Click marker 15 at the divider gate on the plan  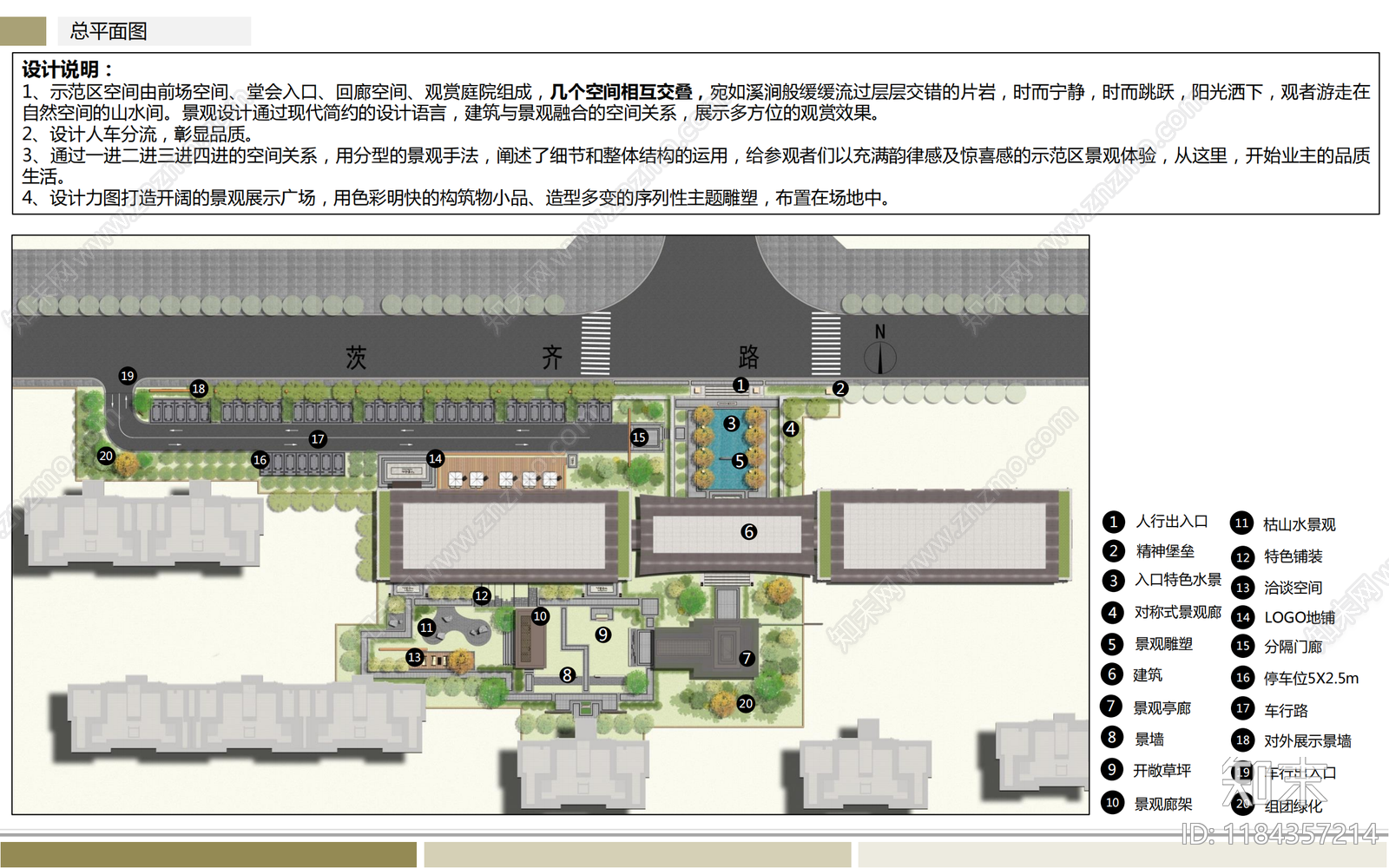tap(639, 437)
